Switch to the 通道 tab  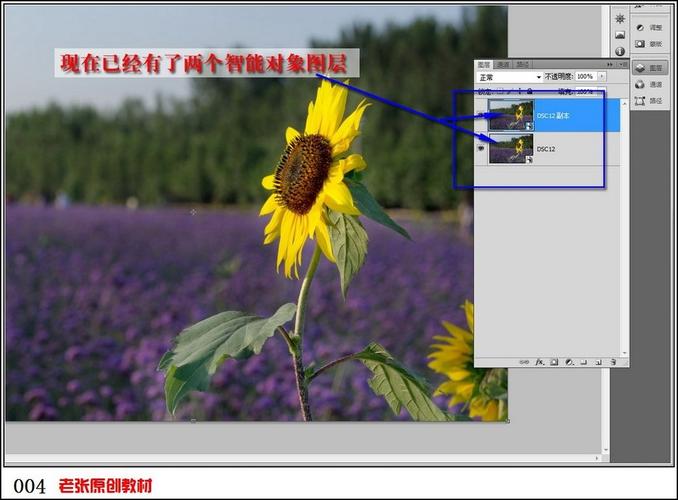(503, 64)
